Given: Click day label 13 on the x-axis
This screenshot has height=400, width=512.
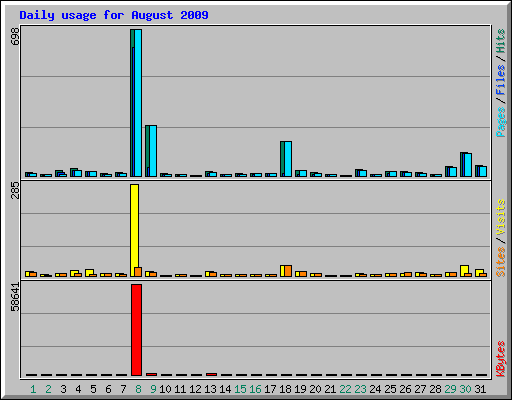Looking at the screenshot, I should [210, 389].
